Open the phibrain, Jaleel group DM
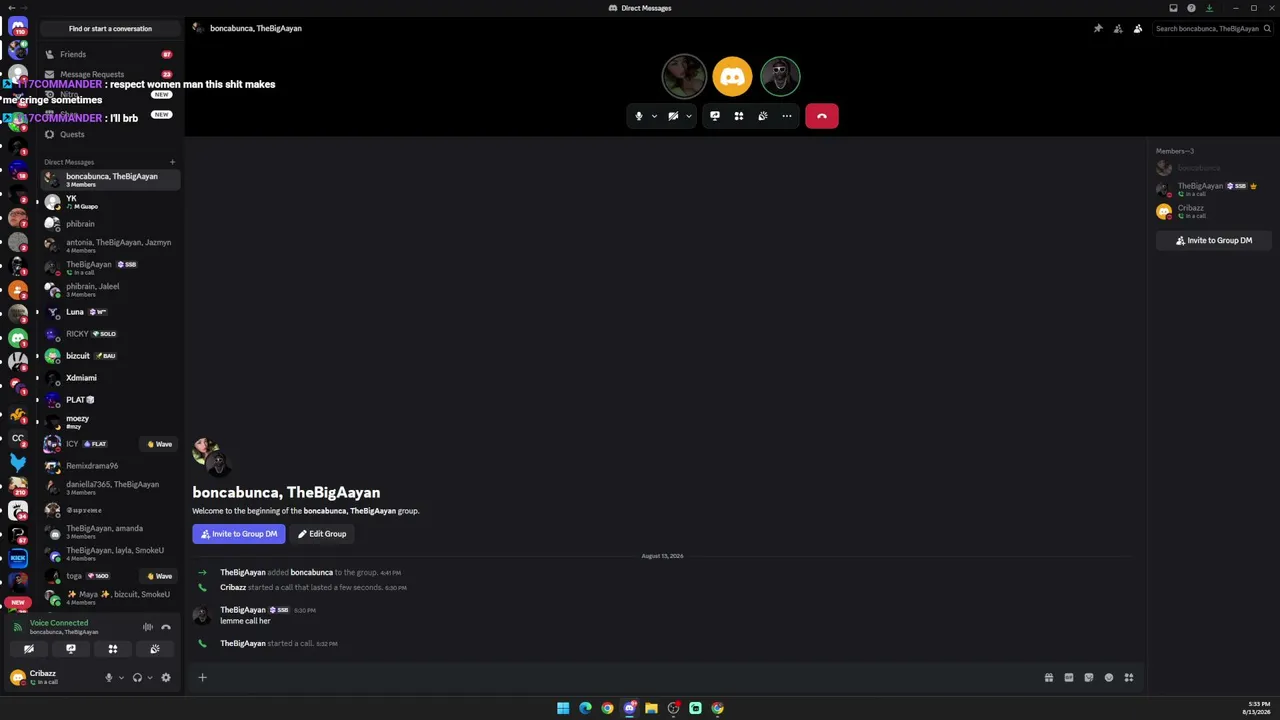Viewport: 1280px width, 720px height. pyautogui.click(x=110, y=290)
